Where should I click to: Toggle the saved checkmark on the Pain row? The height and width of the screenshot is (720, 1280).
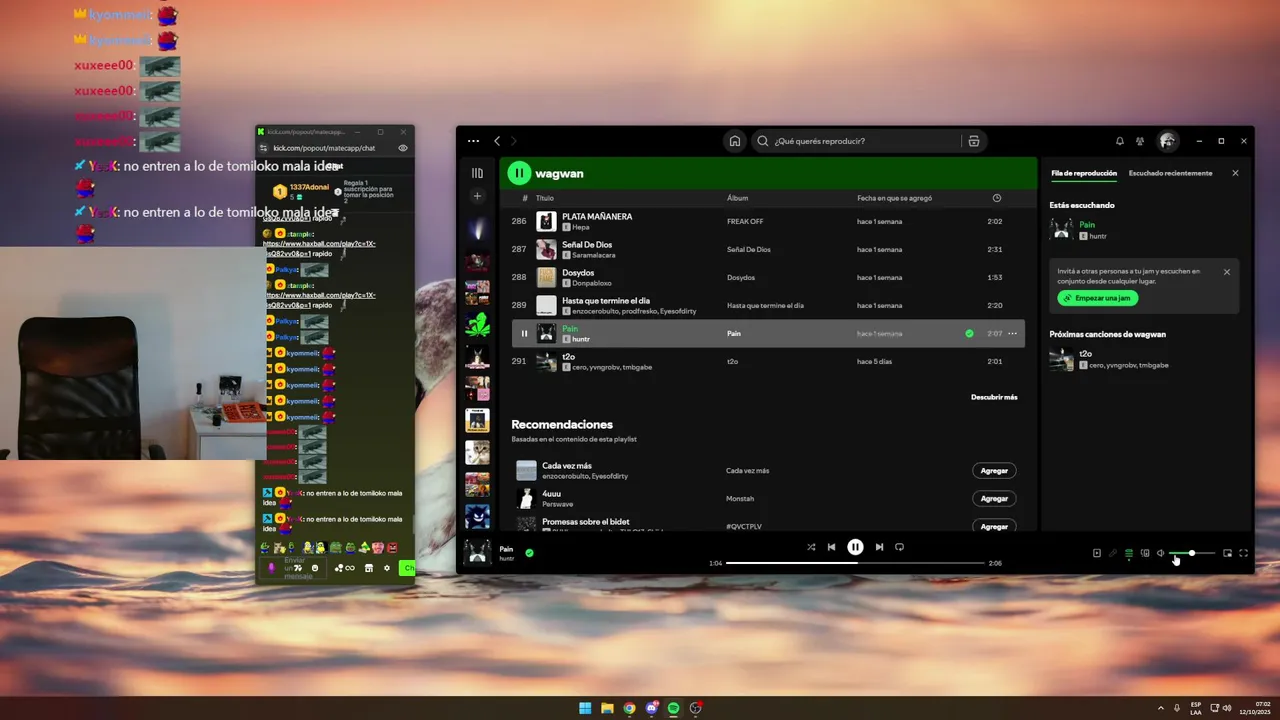(969, 333)
